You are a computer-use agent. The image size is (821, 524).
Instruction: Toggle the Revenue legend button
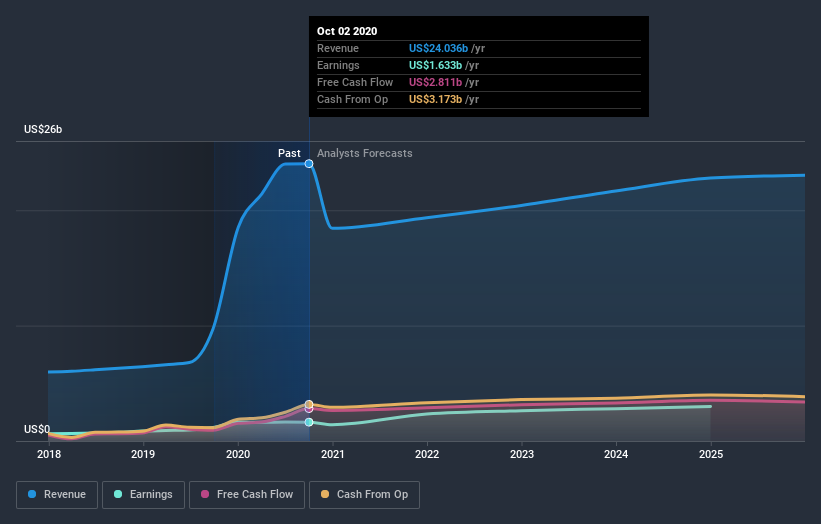tap(57, 495)
